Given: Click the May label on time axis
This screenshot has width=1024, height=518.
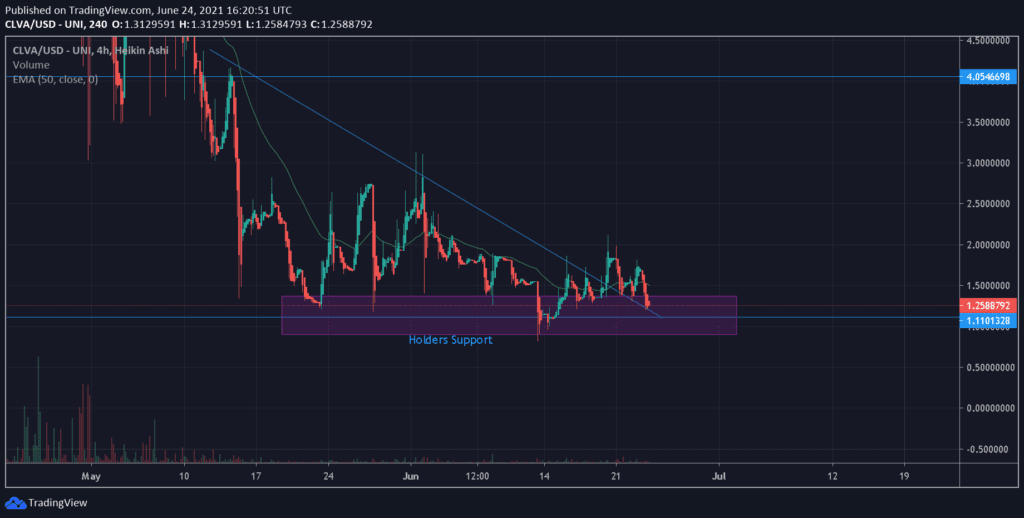Looking at the screenshot, I should (91, 477).
